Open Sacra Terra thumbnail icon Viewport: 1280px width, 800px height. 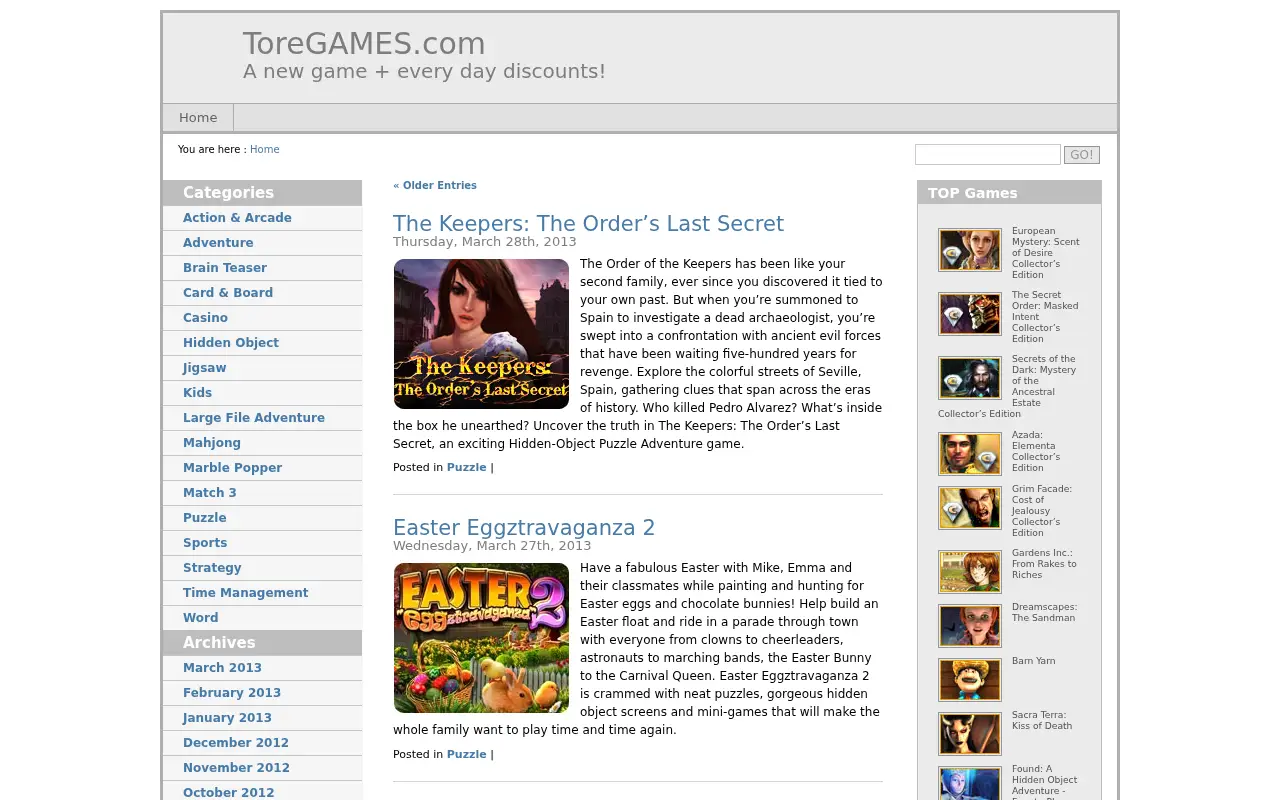[969, 734]
